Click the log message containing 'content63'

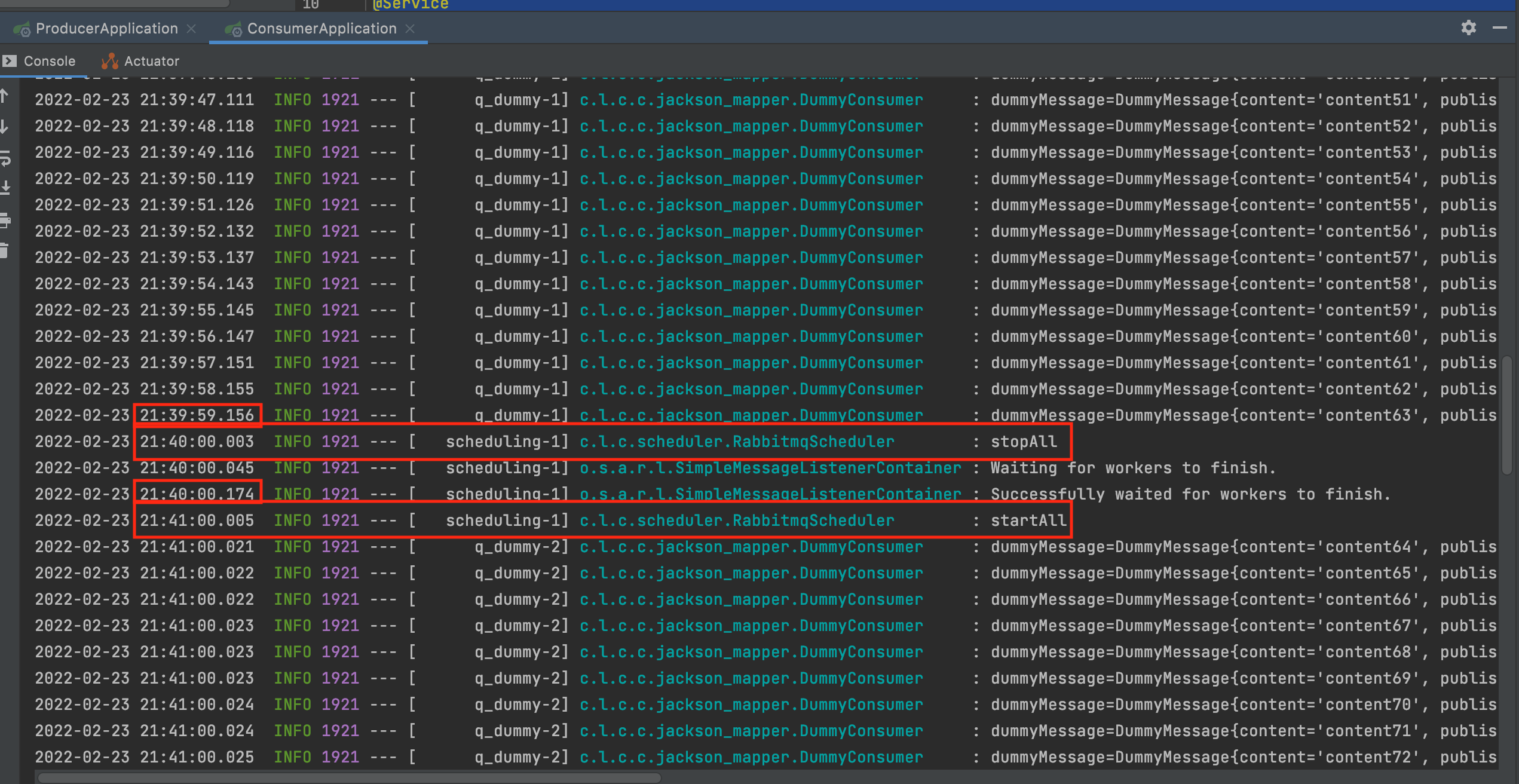[1244, 415]
